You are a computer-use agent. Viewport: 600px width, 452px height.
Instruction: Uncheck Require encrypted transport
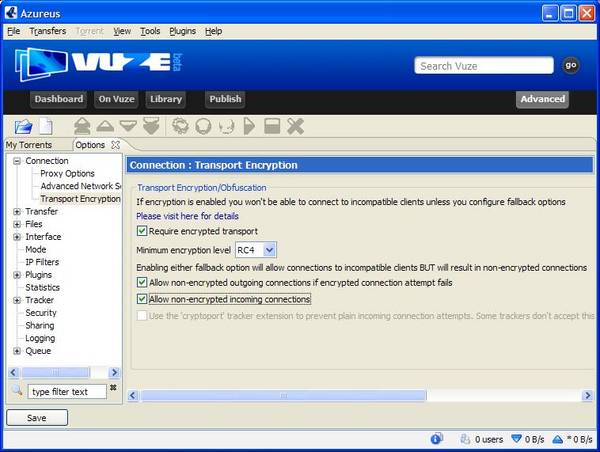142,231
